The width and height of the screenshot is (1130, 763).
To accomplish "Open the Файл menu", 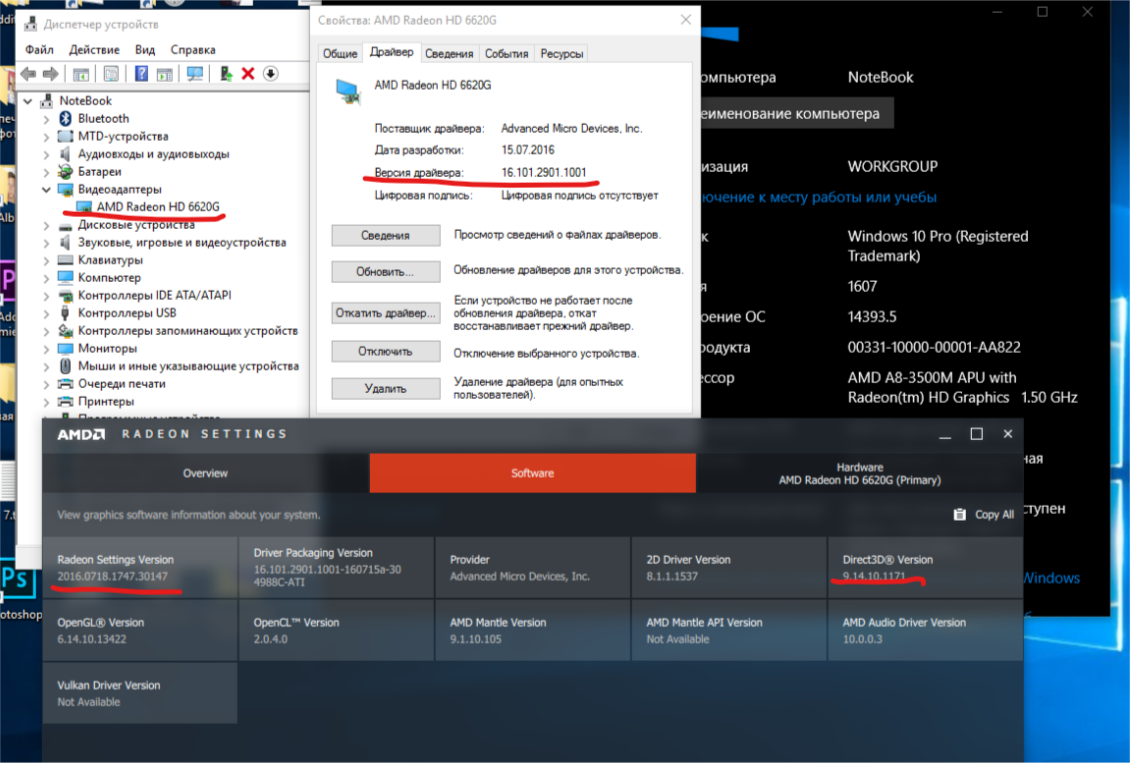I will tap(40, 49).
